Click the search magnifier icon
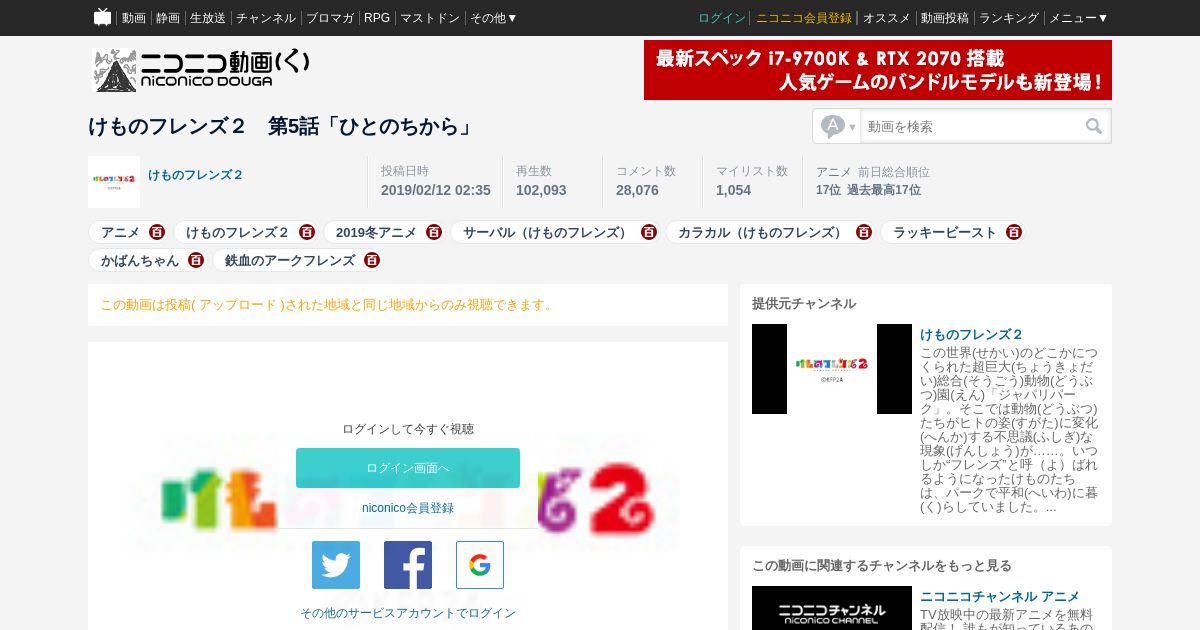This screenshot has height=630, width=1200. (x=1094, y=126)
